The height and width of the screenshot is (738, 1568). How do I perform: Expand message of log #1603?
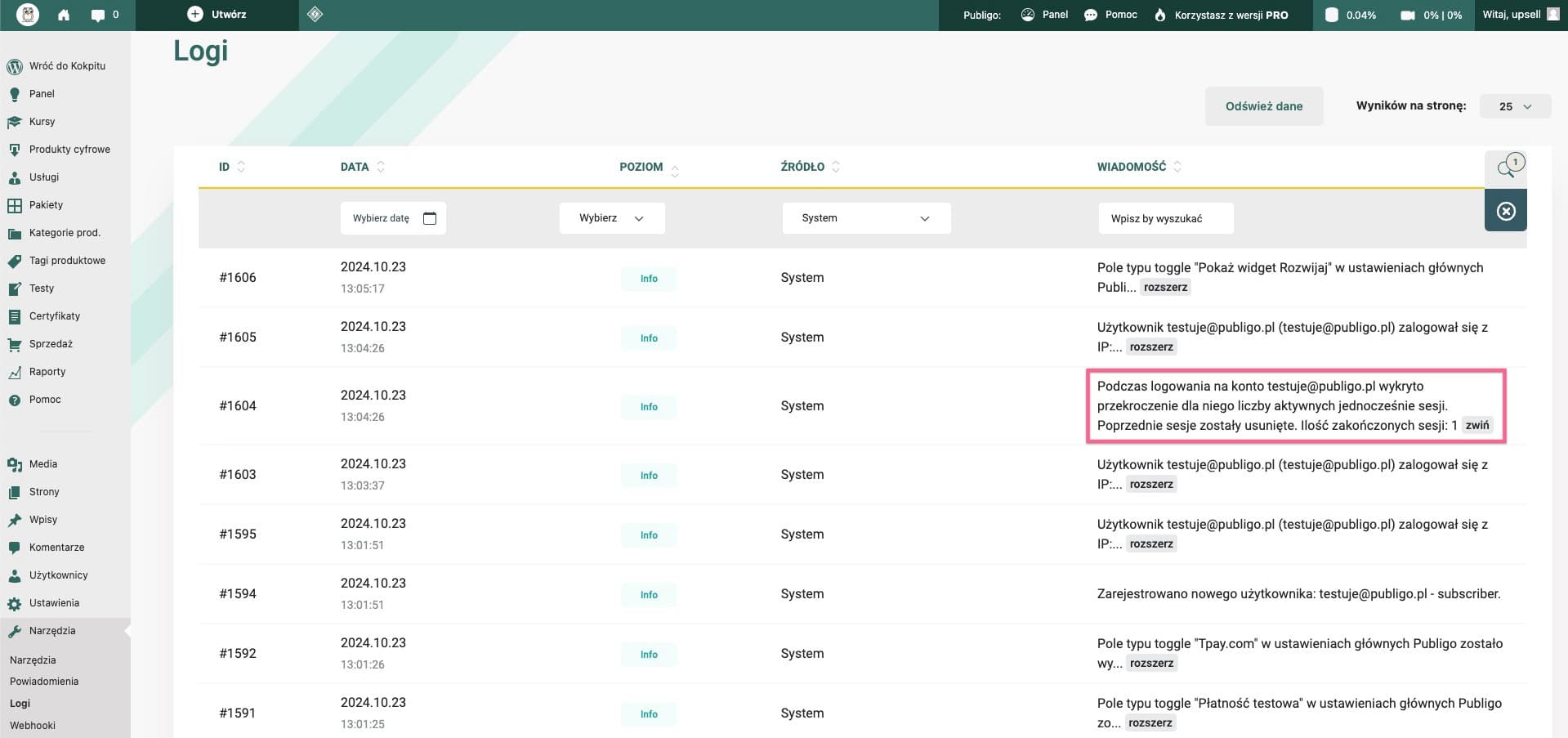tap(1151, 485)
